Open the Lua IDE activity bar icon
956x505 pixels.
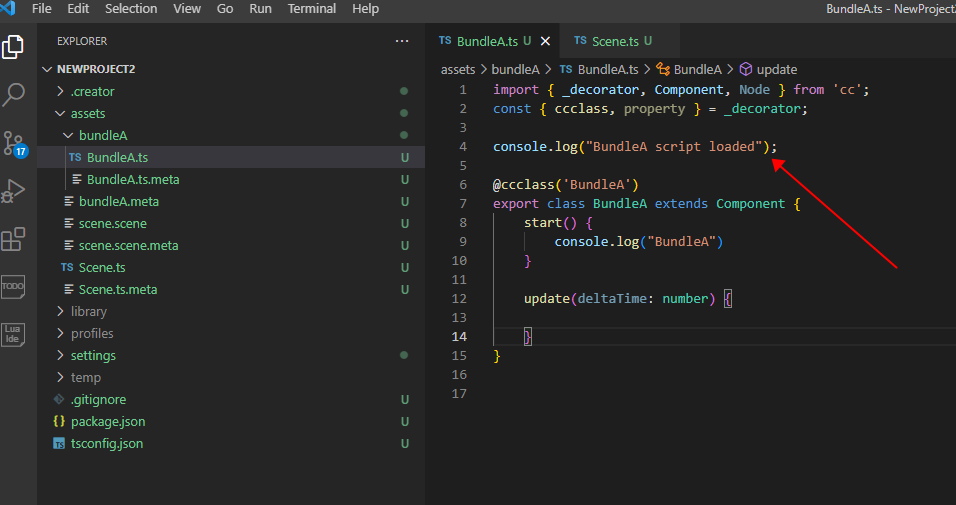14,335
